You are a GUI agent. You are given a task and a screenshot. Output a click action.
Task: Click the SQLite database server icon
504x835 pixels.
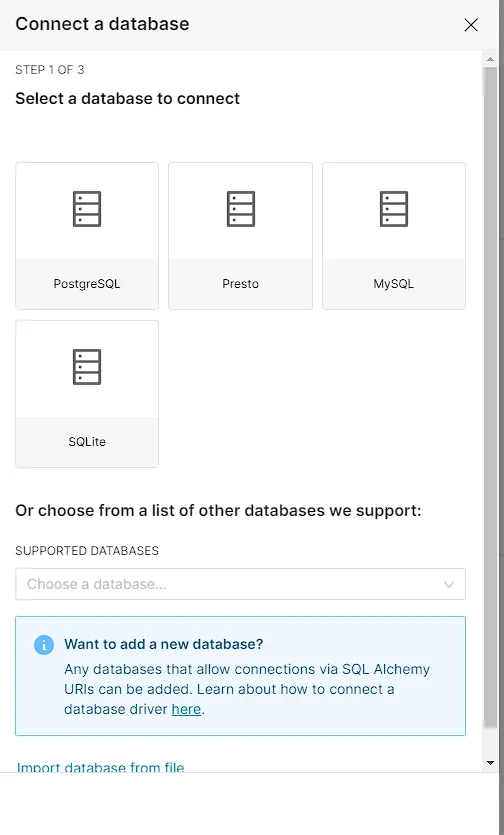[x=87, y=367]
